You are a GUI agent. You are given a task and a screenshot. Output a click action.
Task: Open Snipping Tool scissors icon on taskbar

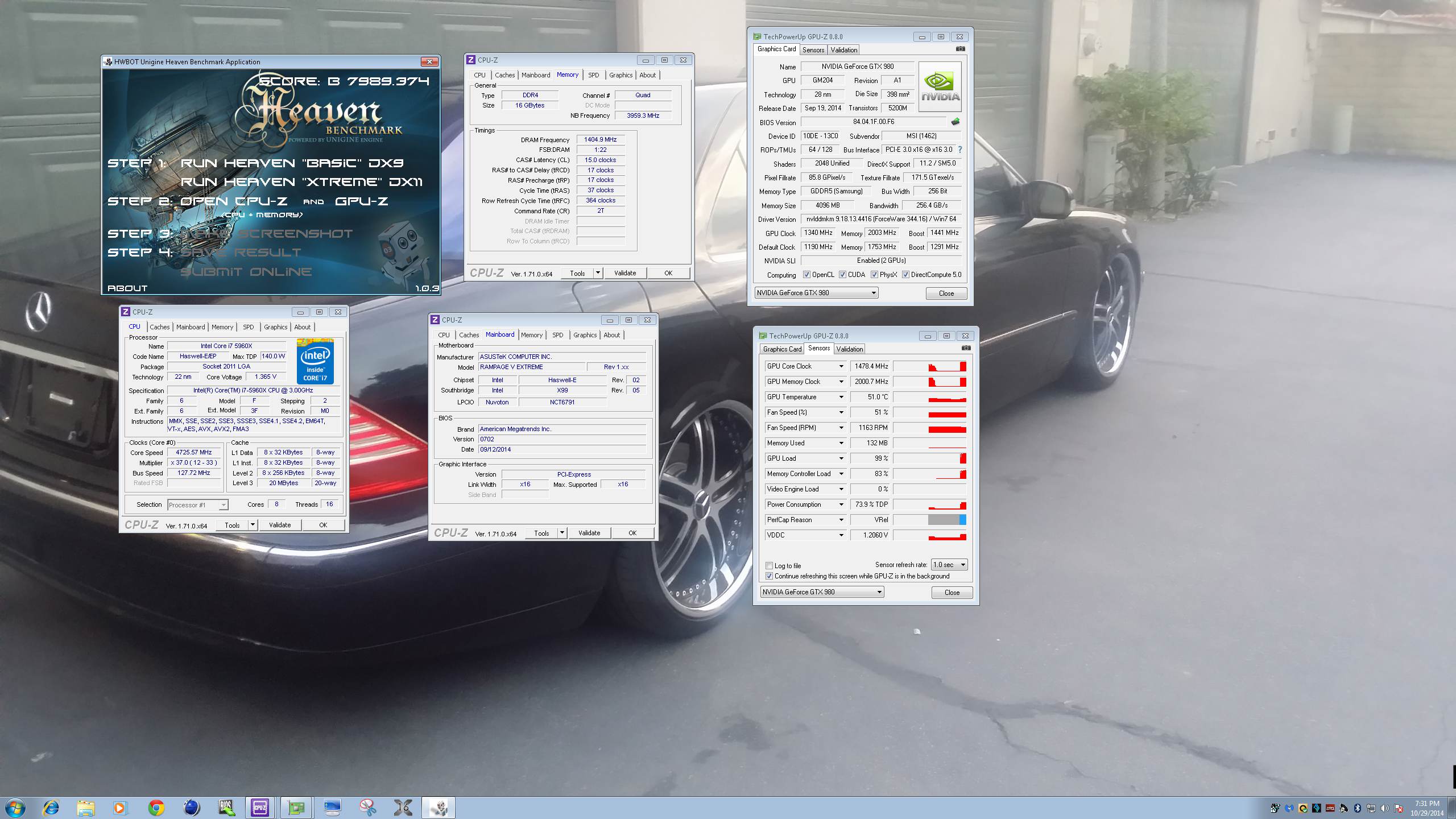[368, 808]
